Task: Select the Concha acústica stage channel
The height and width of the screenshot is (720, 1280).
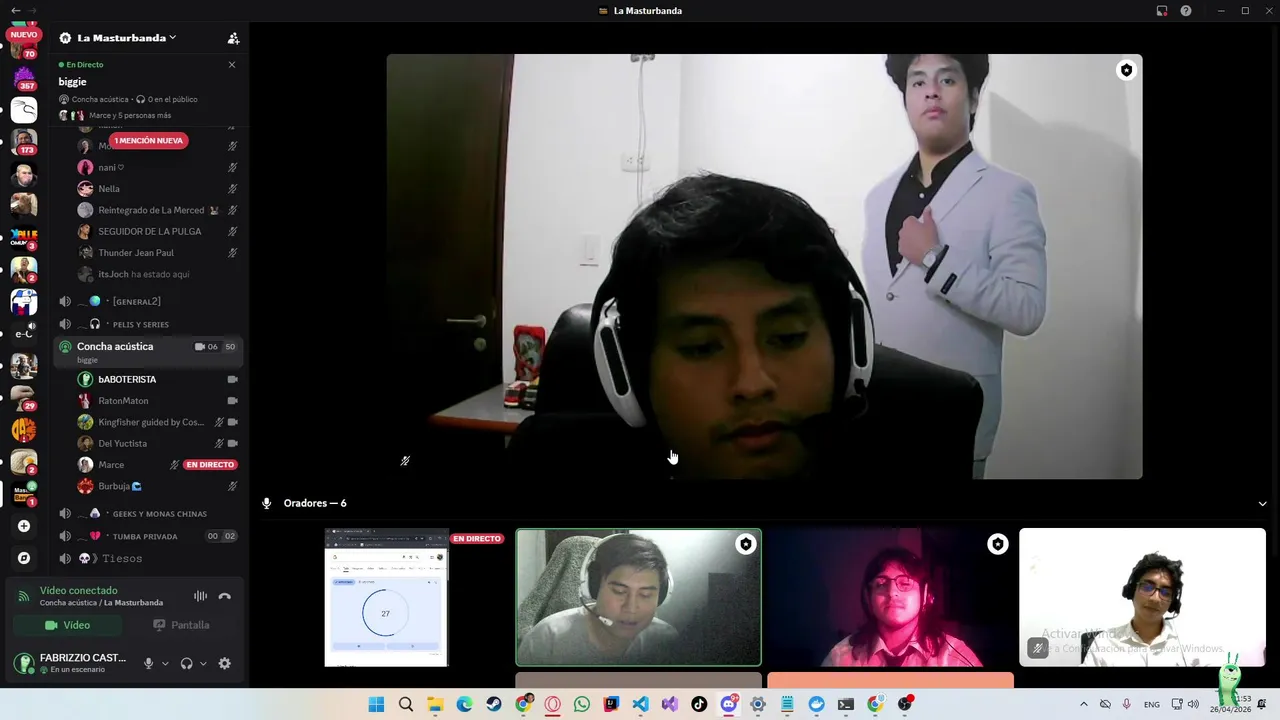Action: pos(147,350)
